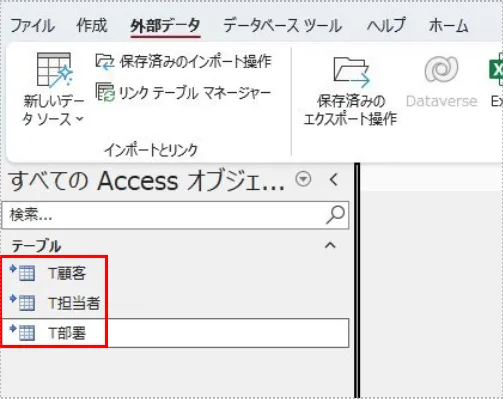Go to the ホーム ribbon tab
The height and width of the screenshot is (399, 503).
[x=448, y=26]
